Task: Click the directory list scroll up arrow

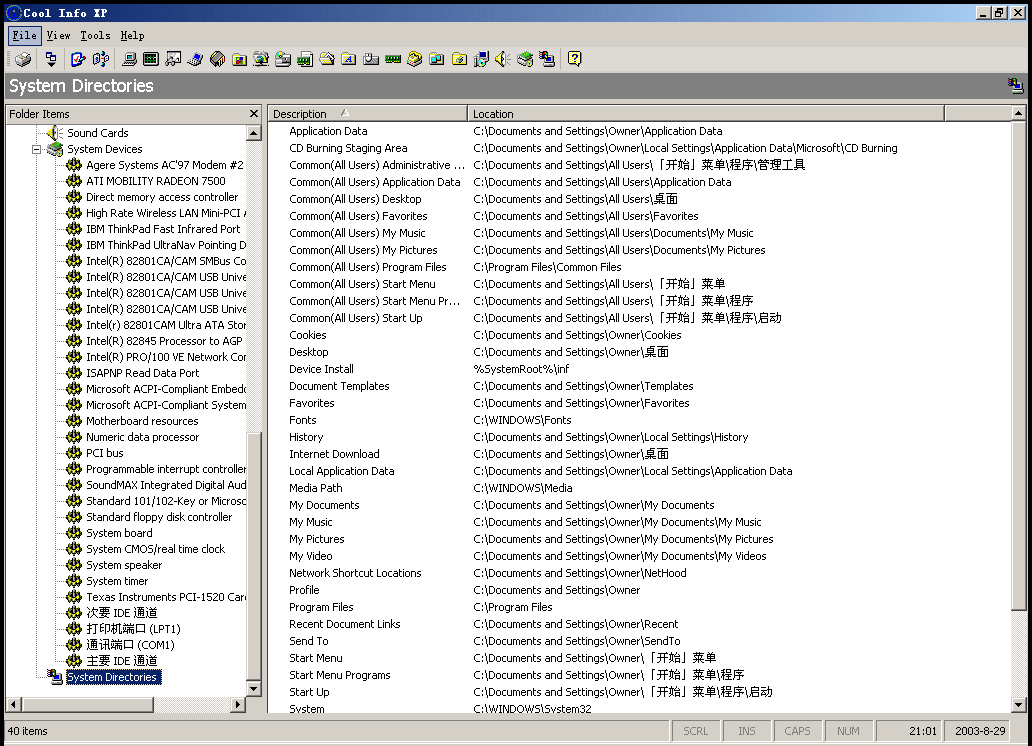Action: point(1018,113)
